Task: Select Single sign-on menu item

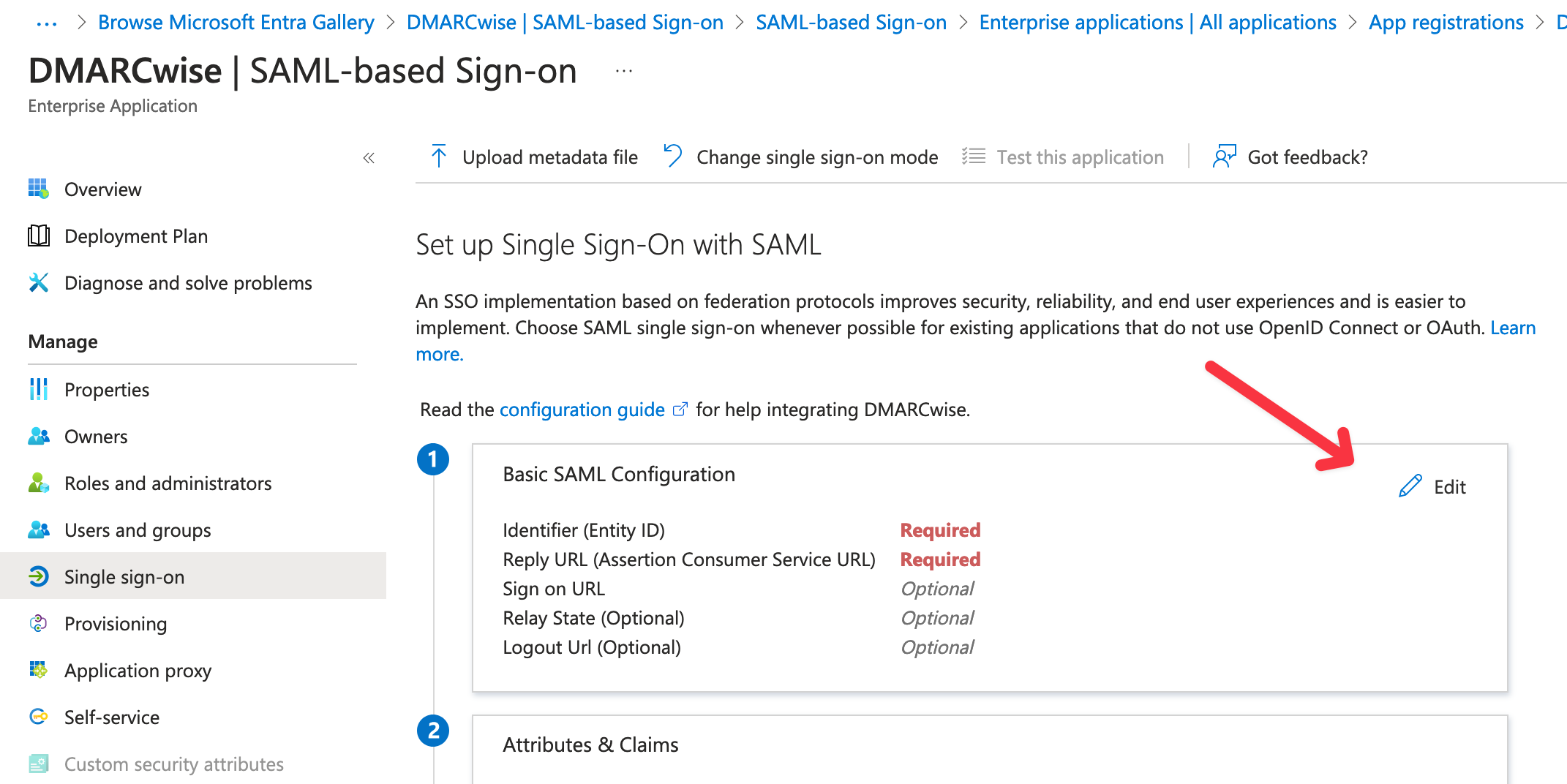Action: pos(193,576)
